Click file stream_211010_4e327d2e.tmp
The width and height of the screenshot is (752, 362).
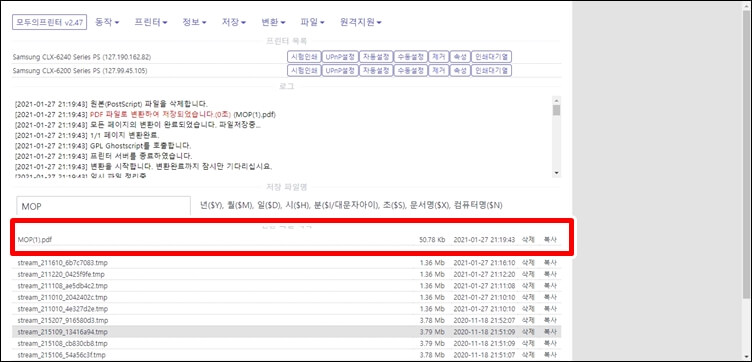[63, 309]
